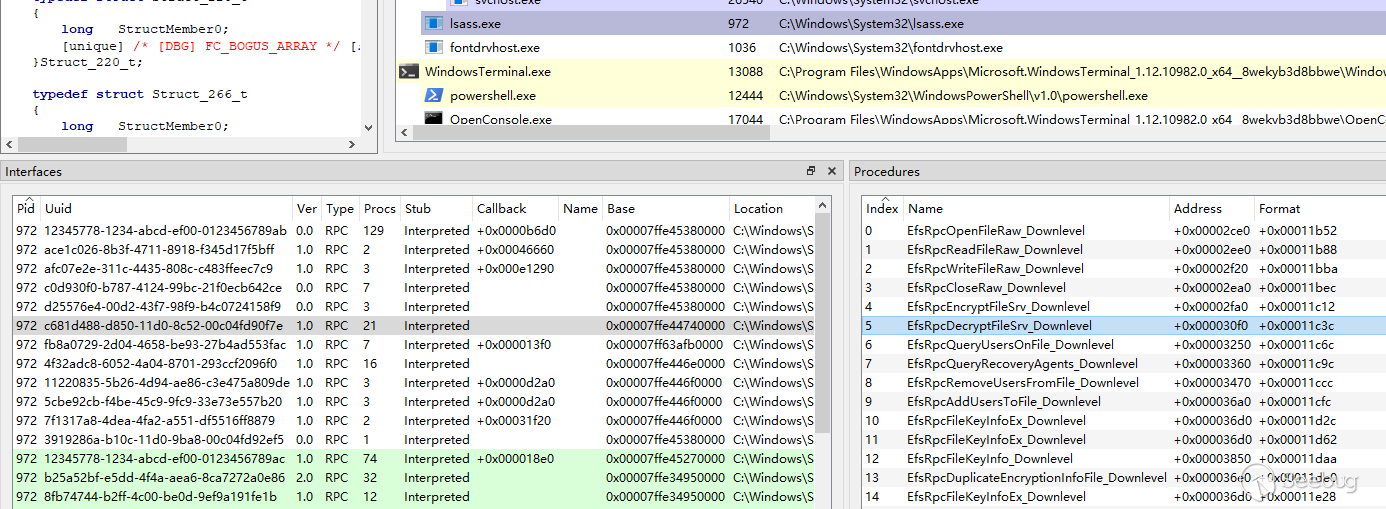1386x509 pixels.
Task: Select interface c0d930f0-b787-4124-99bc-21f0ecb642ce
Action: (163, 287)
